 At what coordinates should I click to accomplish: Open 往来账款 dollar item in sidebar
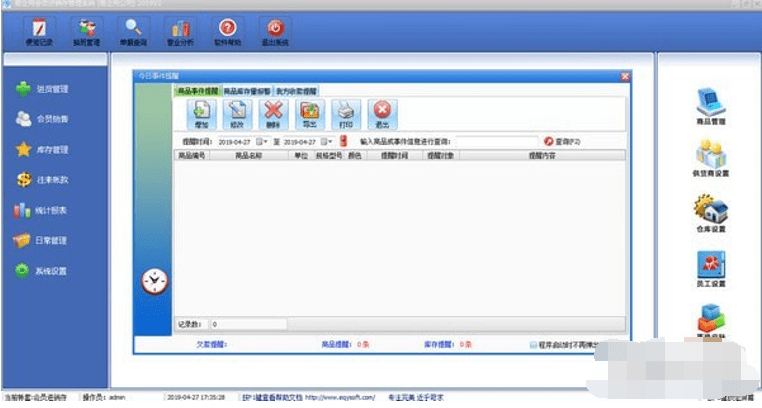pos(42,180)
